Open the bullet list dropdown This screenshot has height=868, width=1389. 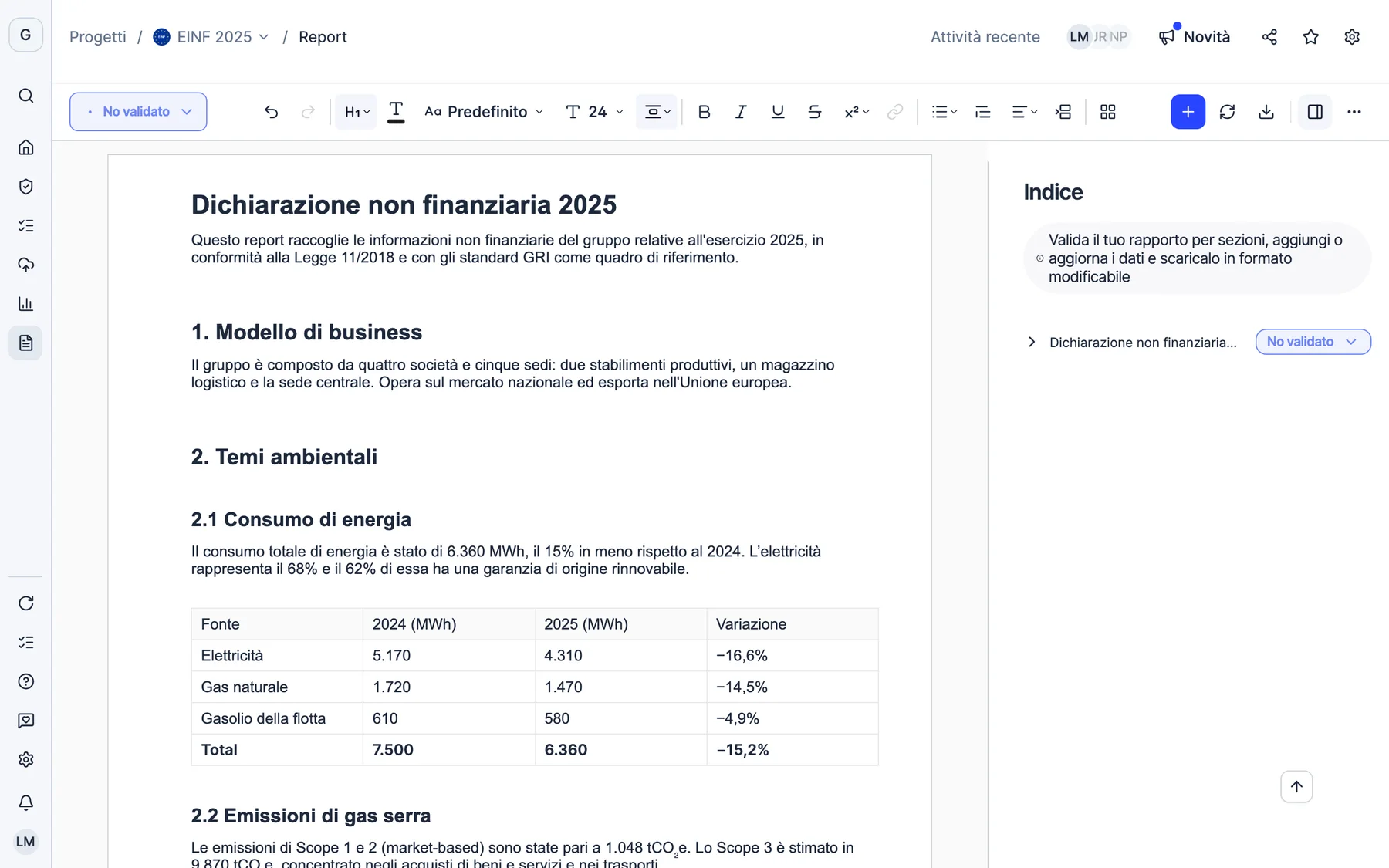coord(944,112)
